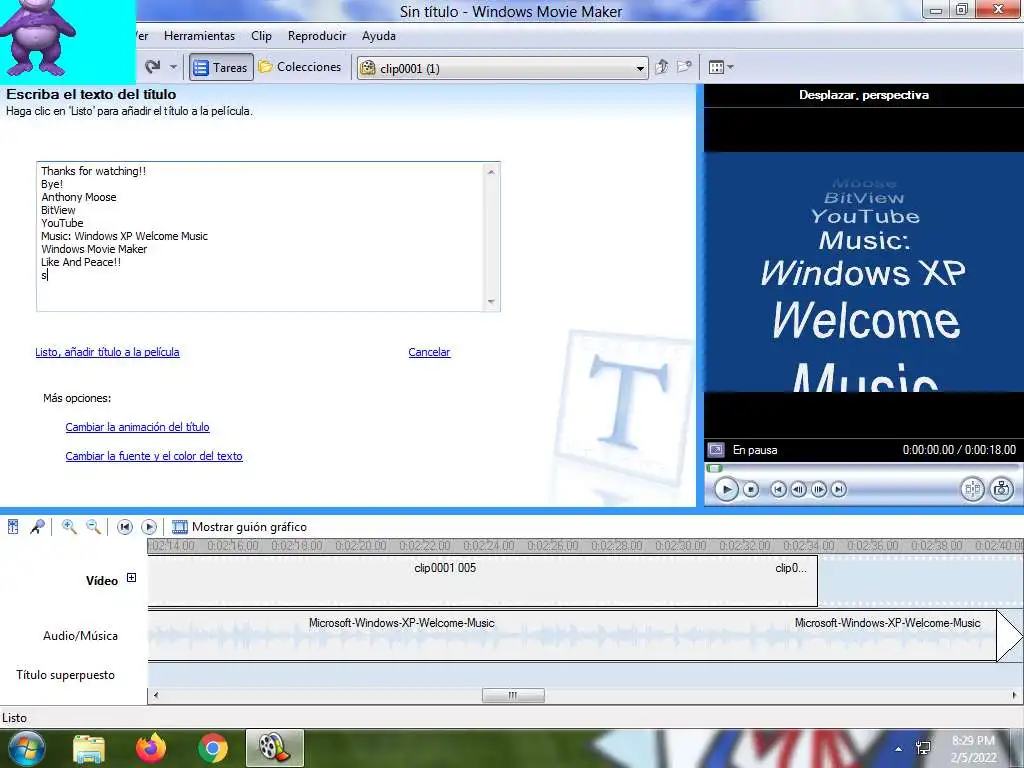Click 'Listo, añadir título a la película' link

pos(107,352)
